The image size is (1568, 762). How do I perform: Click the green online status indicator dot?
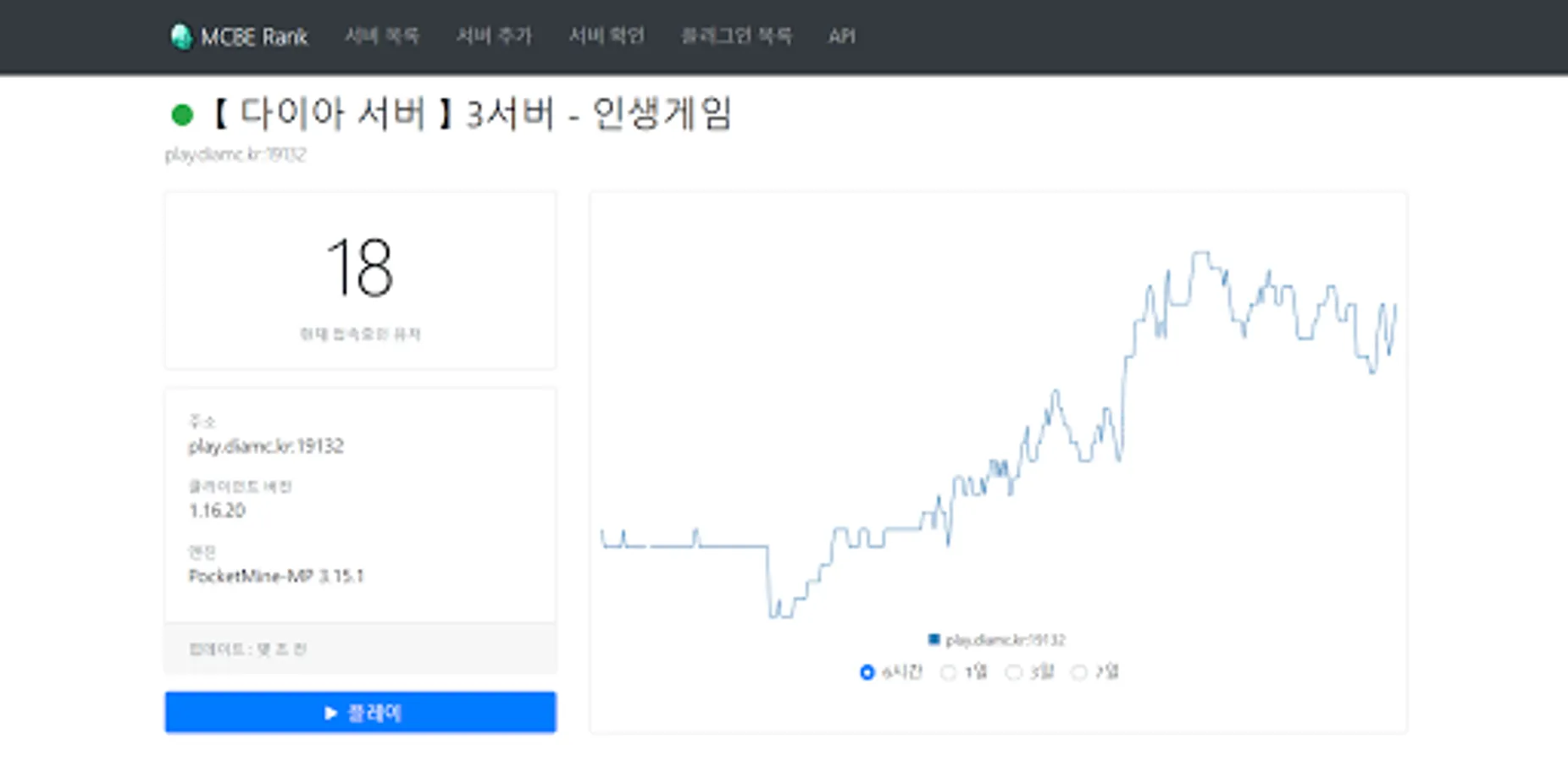click(180, 113)
